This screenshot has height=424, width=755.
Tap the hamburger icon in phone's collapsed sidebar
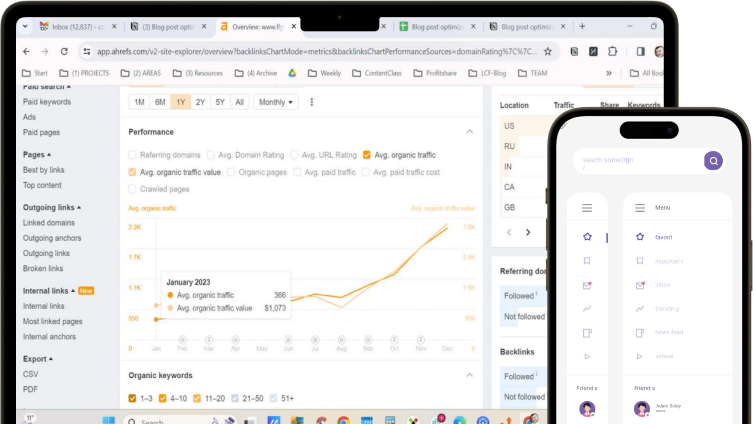(586, 208)
